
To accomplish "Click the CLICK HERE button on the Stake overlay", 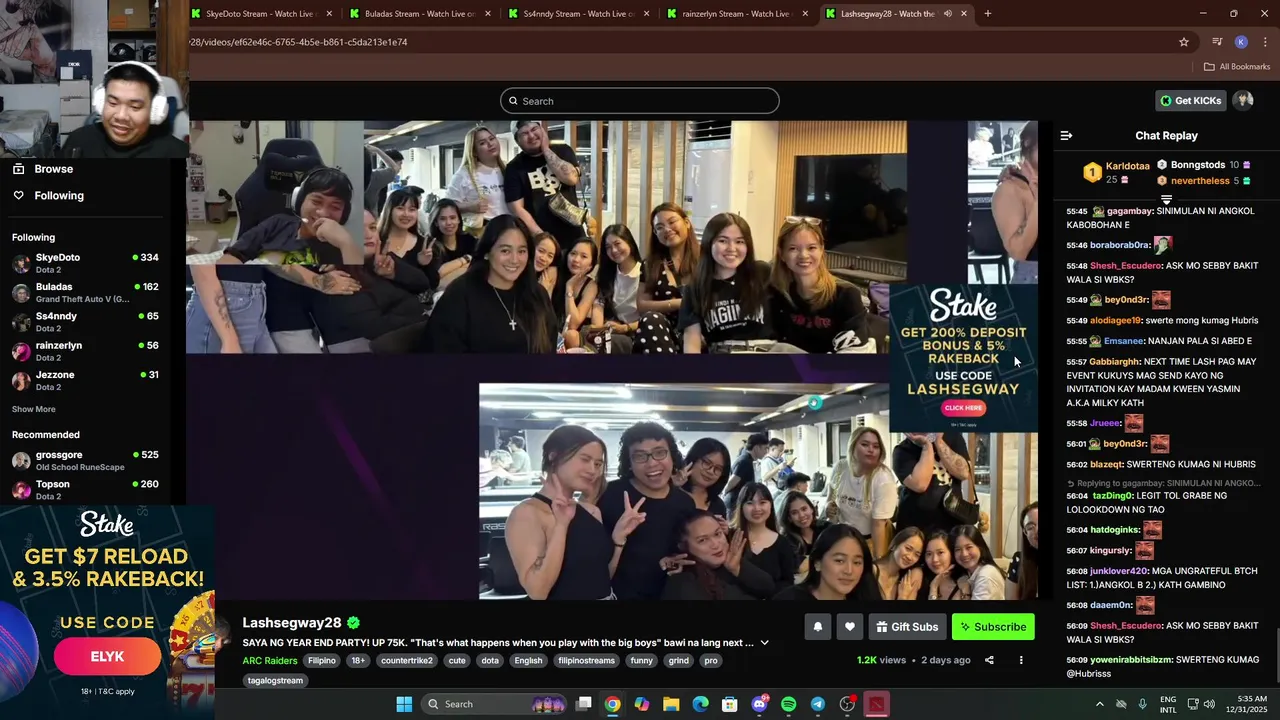I will coord(963,408).
